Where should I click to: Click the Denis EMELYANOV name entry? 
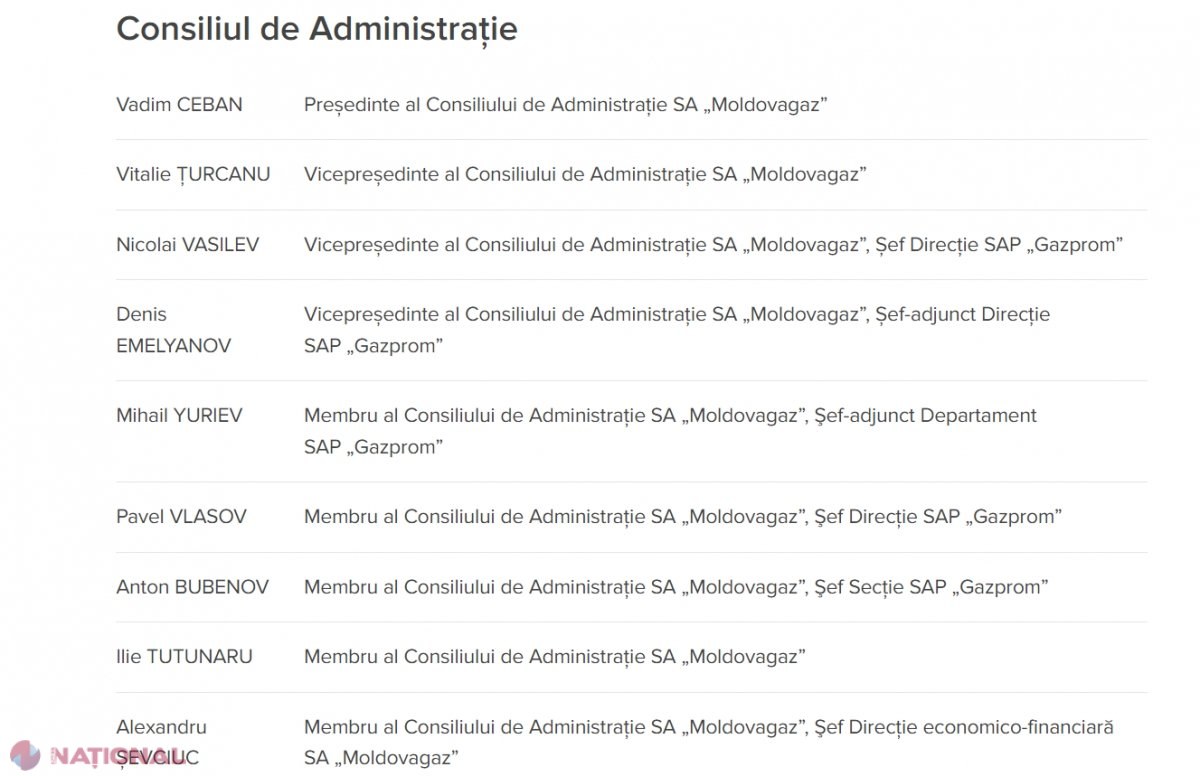(173, 330)
